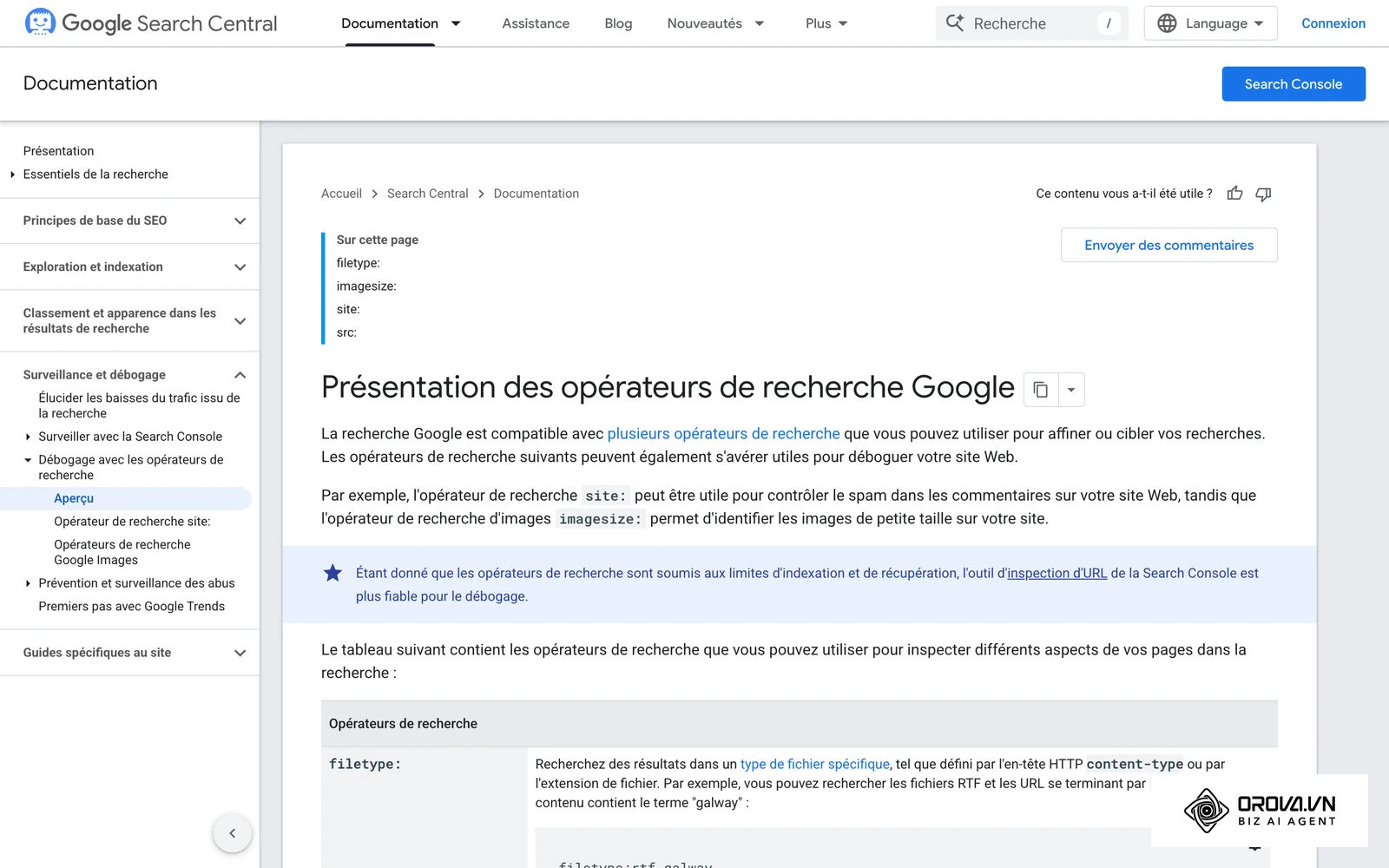Open Premiers pas avec Google Trends

click(131, 607)
